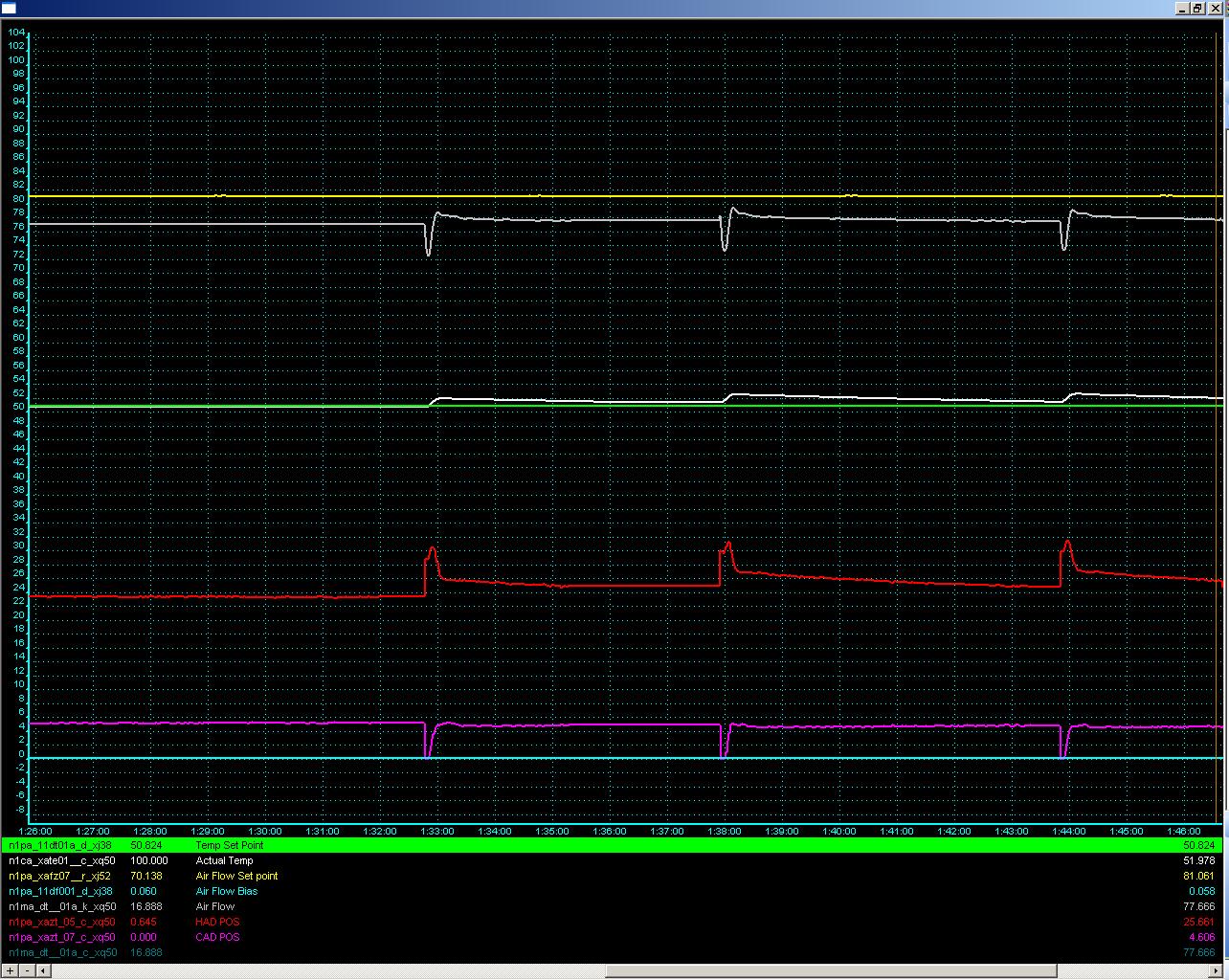Click the 1:33:00 time axis label

(x=437, y=831)
